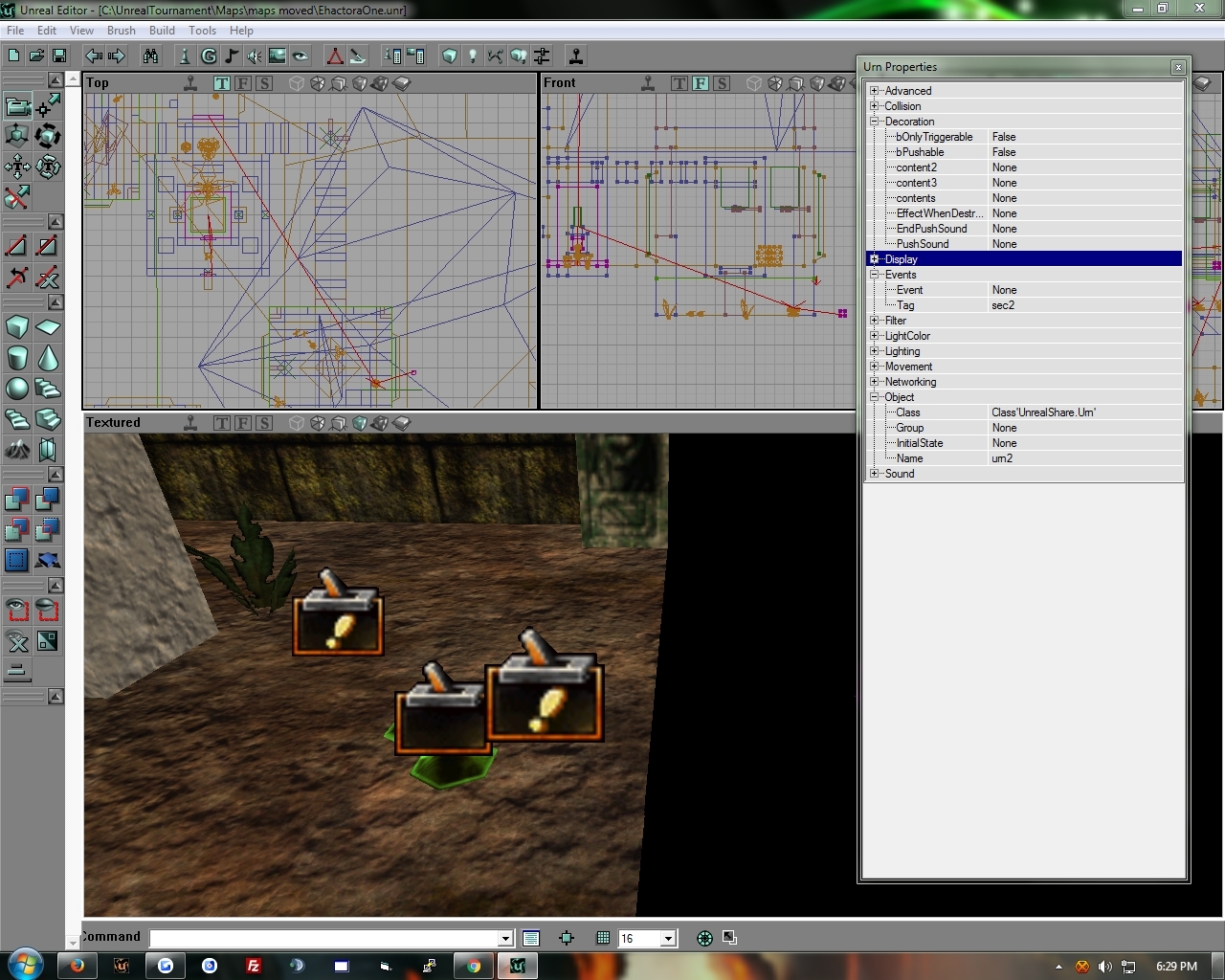Expand the Lighting properties category
The width and height of the screenshot is (1225, 980).
[x=874, y=351]
